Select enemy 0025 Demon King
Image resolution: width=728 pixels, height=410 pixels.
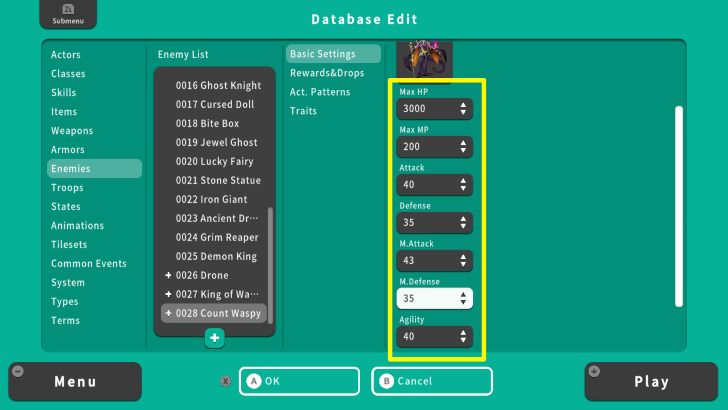(216, 257)
